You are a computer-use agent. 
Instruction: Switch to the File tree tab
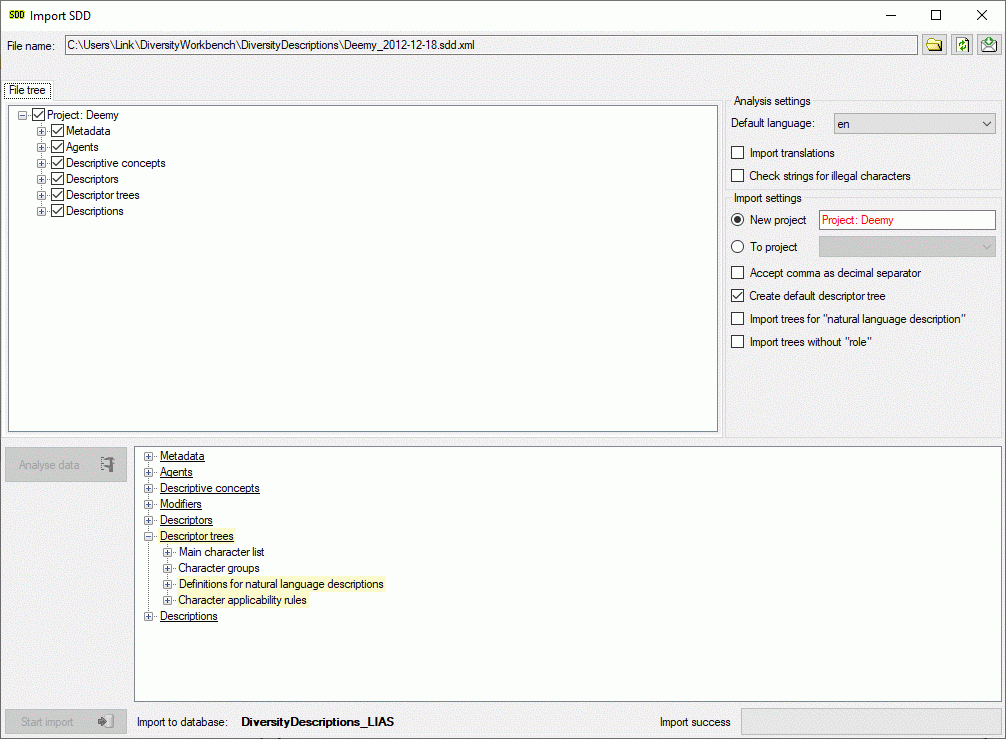(x=28, y=90)
